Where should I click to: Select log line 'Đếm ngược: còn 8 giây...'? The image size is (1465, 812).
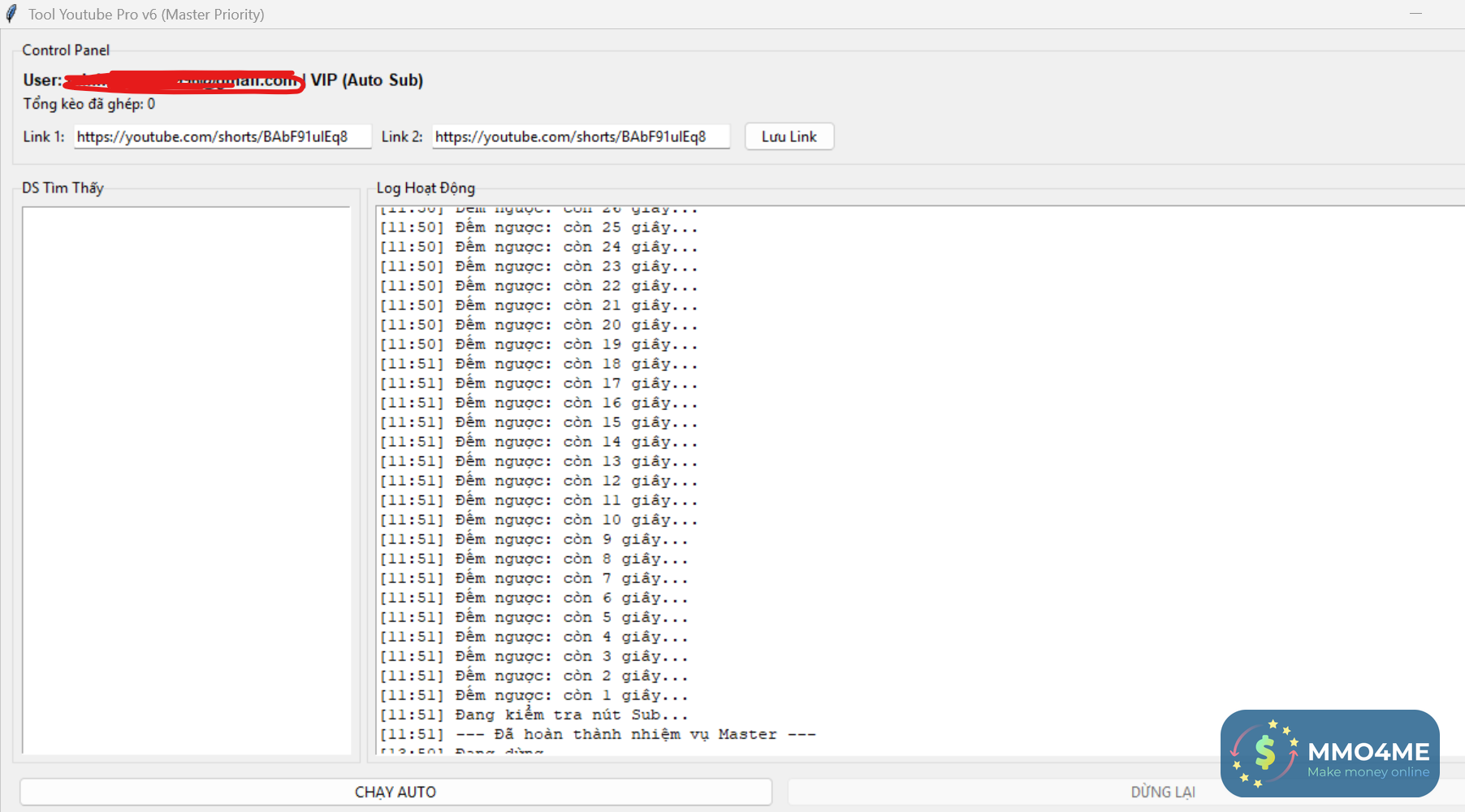pos(534,559)
